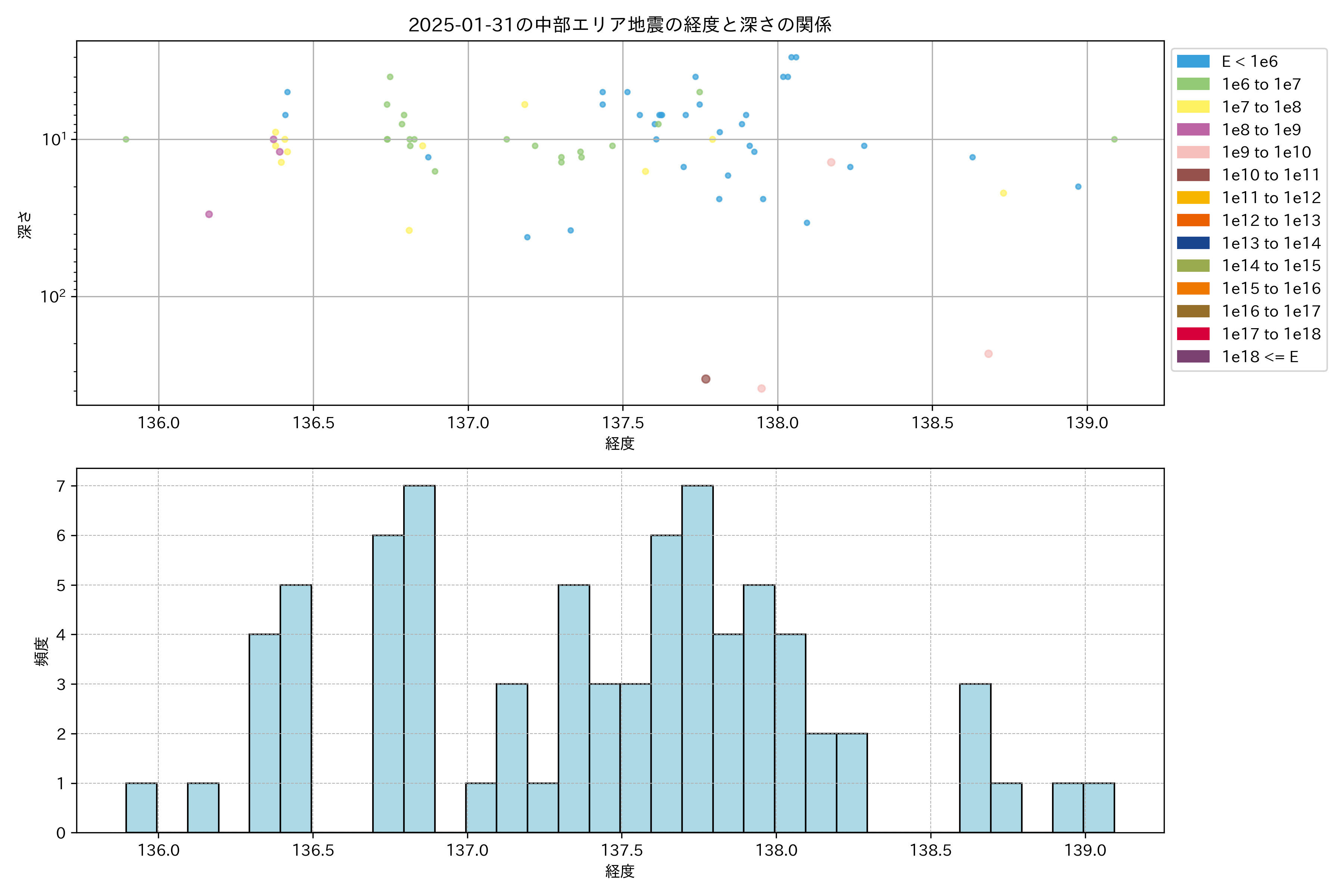
Task: Click the leftmost histogram bar near 135.9
Action: [141, 808]
